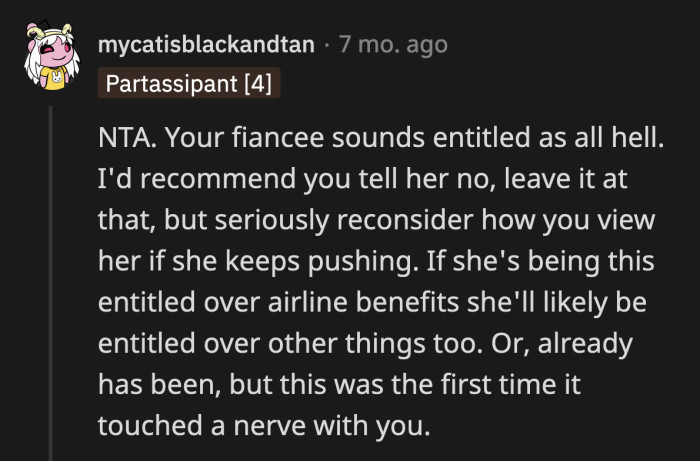This screenshot has height=461, width=700.
Task: Select the Partassipant [4] flair badge
Action: click(x=189, y=82)
